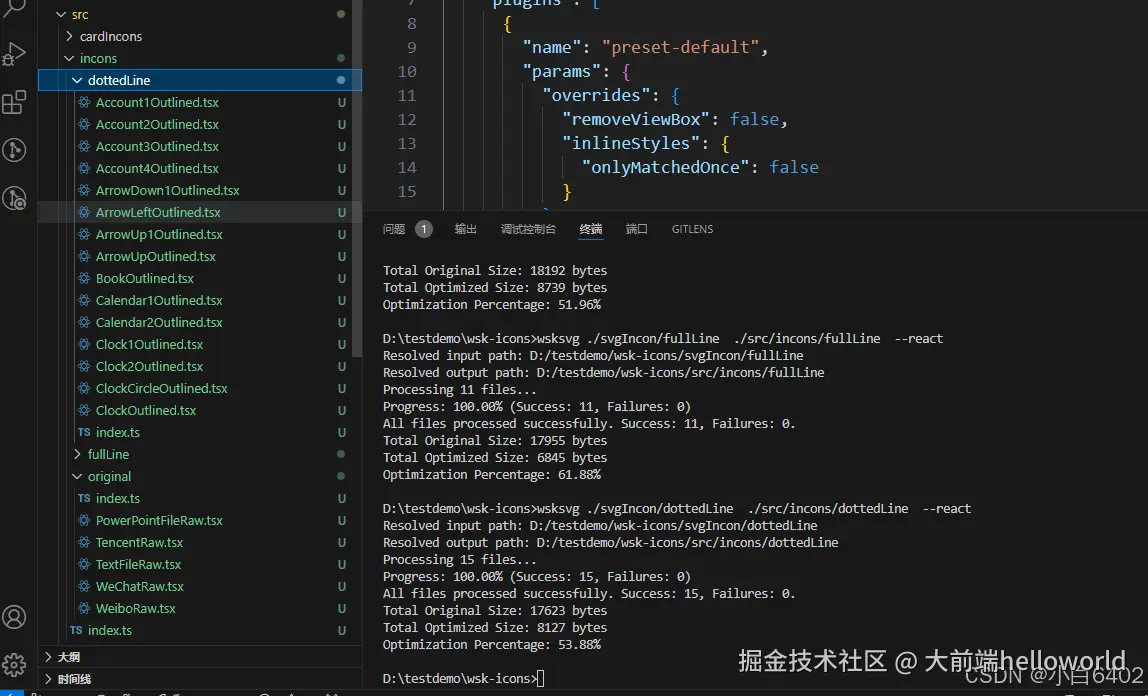1148x696 pixels.
Task: Open ClockCircleOutlined.tsx file
Action: (161, 389)
